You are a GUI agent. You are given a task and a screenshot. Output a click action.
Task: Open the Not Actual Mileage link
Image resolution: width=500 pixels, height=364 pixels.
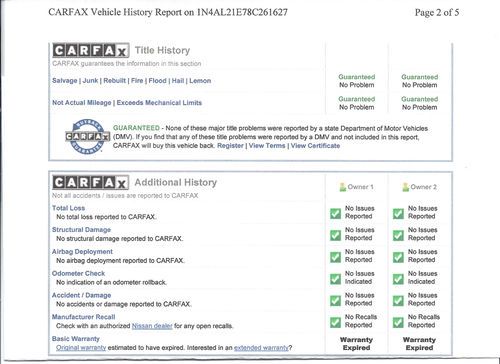point(82,103)
